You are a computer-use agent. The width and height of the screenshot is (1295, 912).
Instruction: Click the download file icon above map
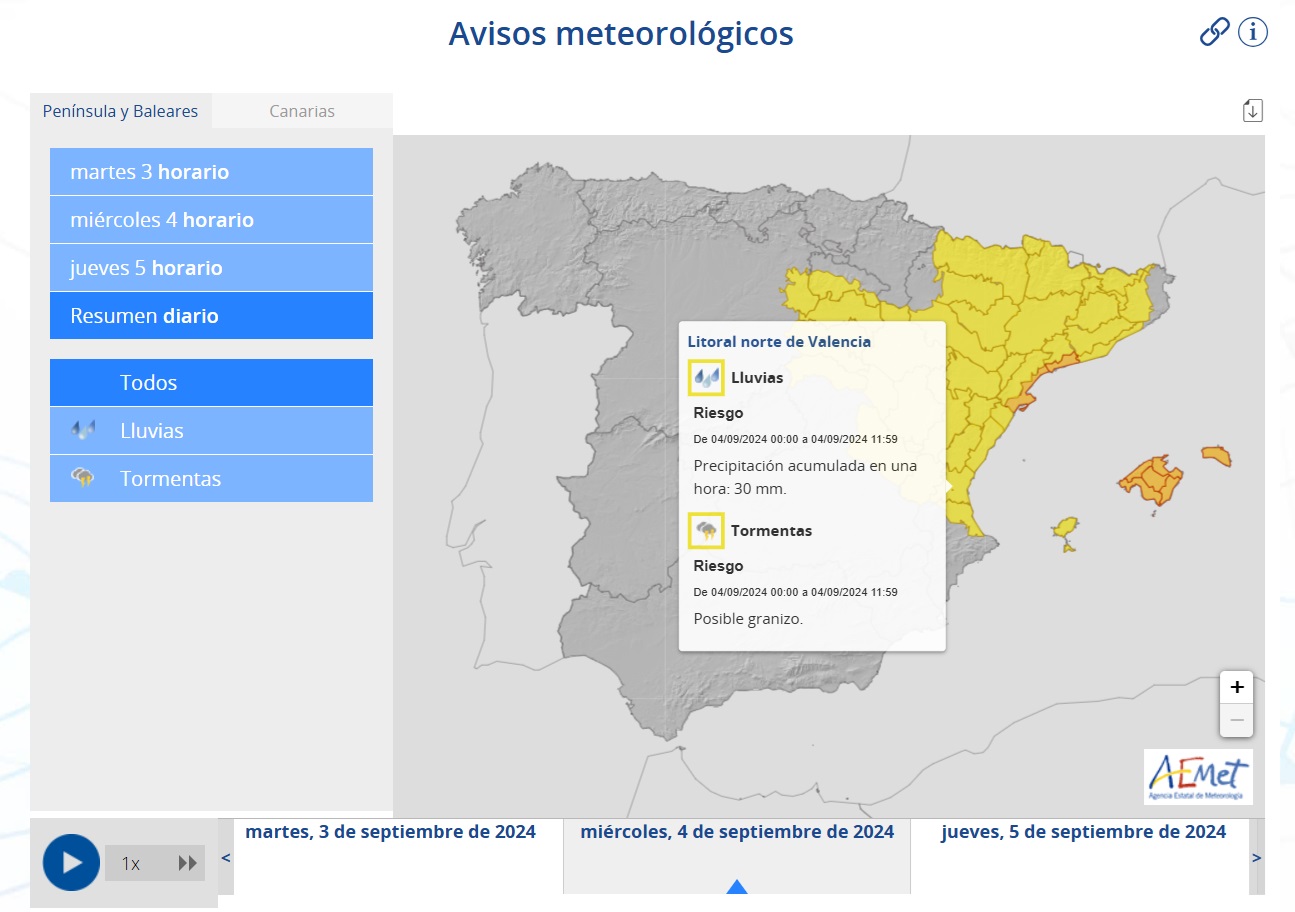[1252, 110]
